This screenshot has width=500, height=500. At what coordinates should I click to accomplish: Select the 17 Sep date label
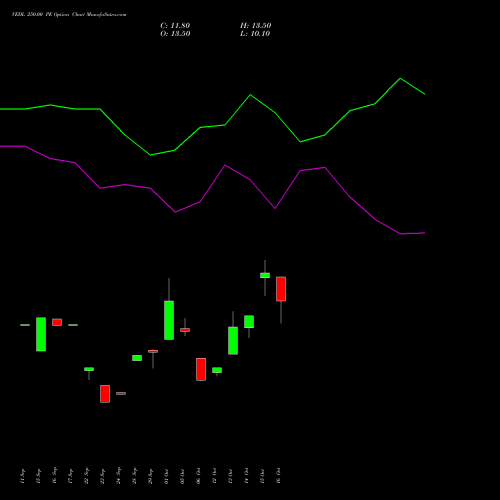point(70,476)
